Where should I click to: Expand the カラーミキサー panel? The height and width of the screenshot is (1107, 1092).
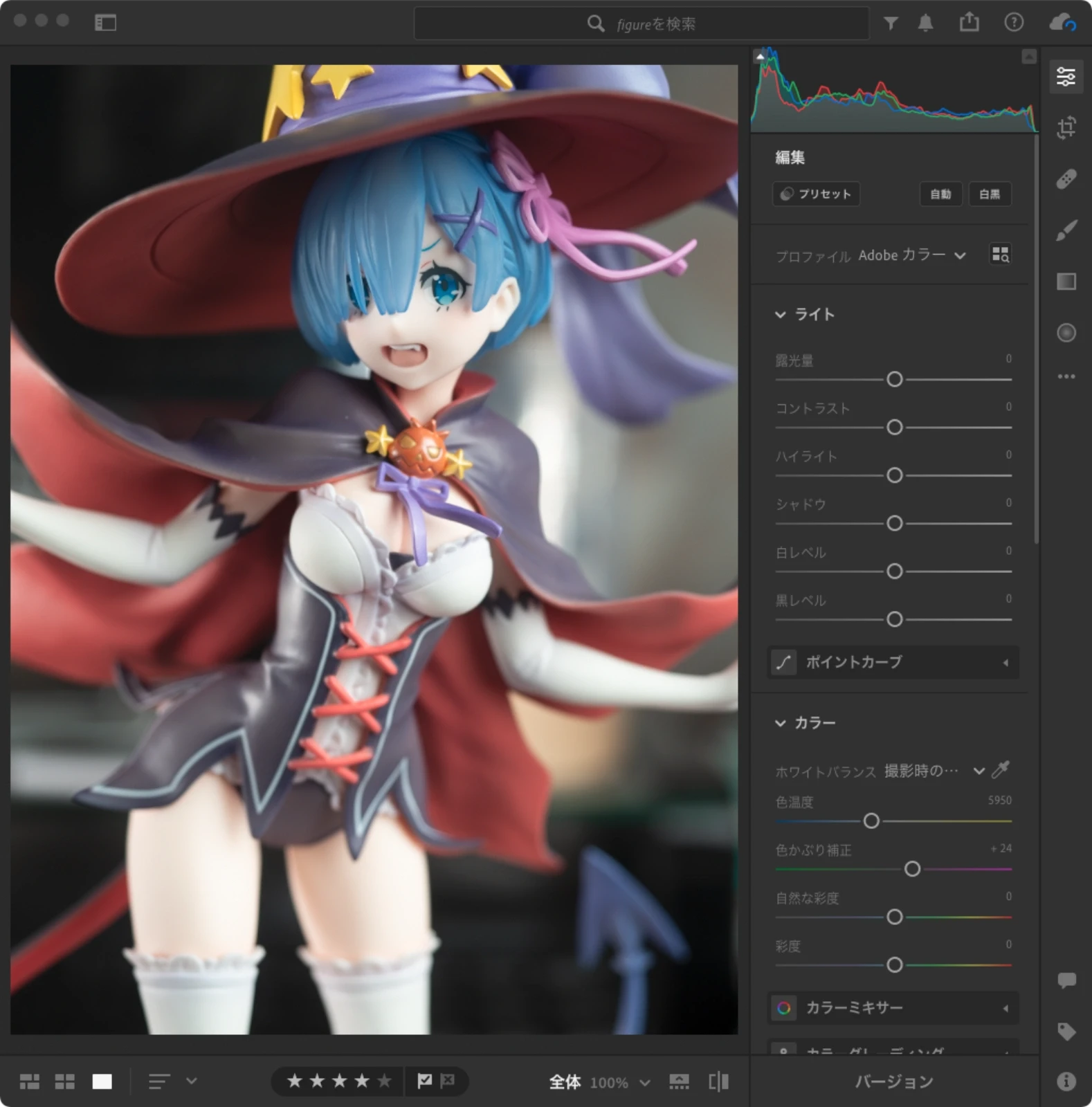(x=893, y=1008)
